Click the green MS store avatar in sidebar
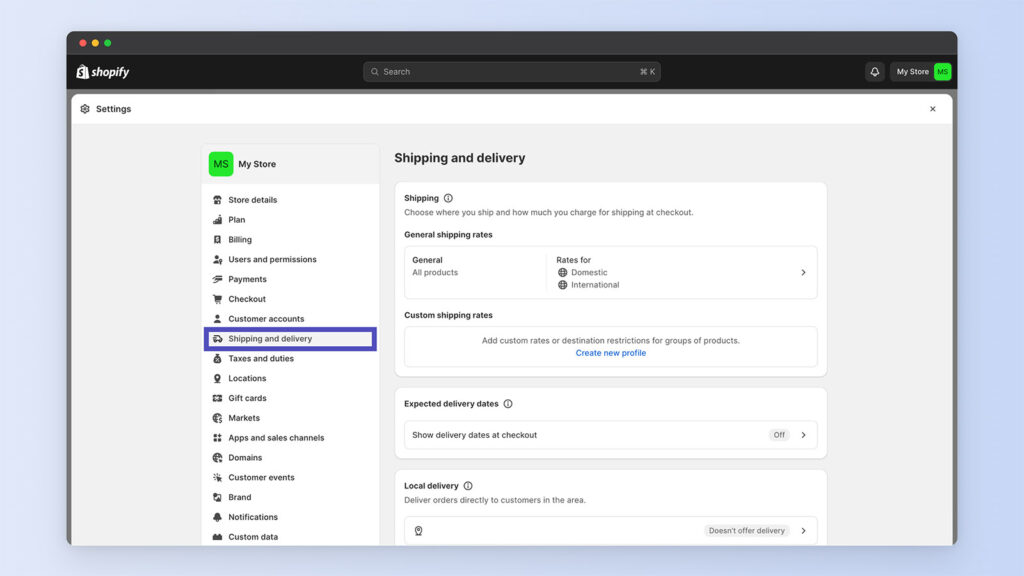The width and height of the screenshot is (1024, 576). 221,164
